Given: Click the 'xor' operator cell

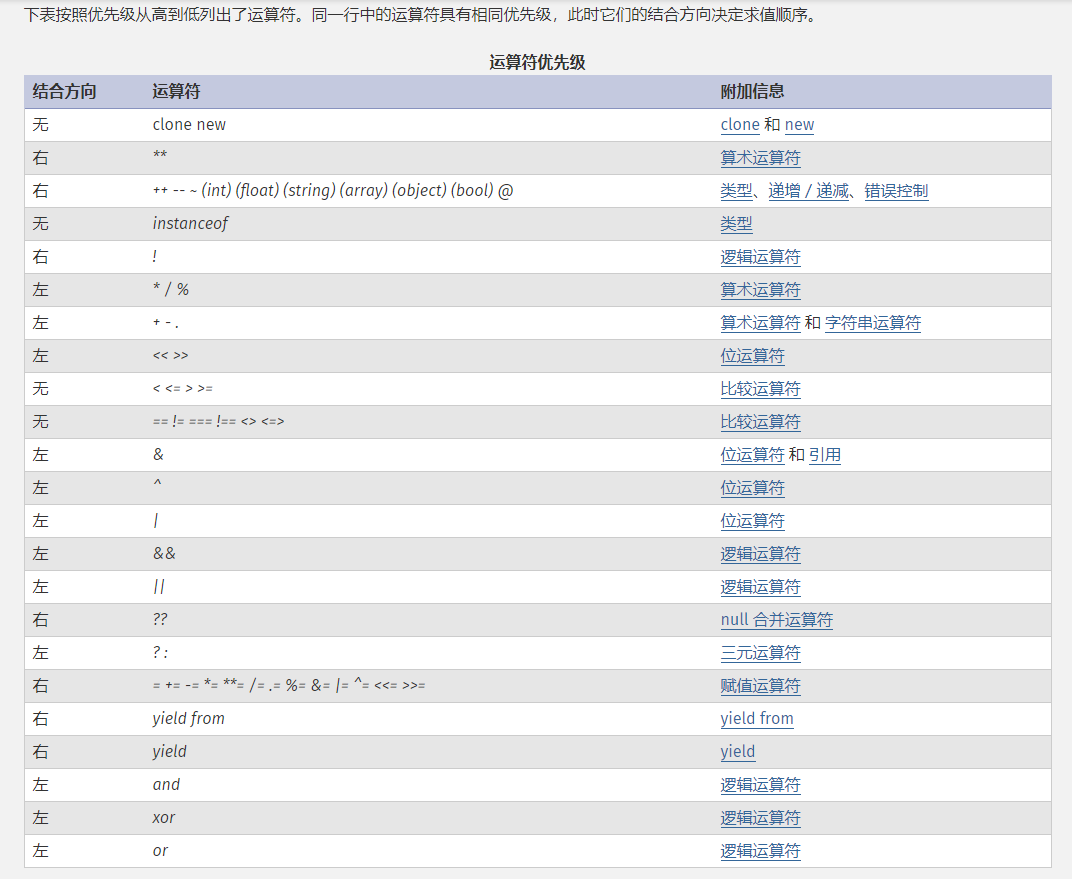Looking at the screenshot, I should coord(163,818).
